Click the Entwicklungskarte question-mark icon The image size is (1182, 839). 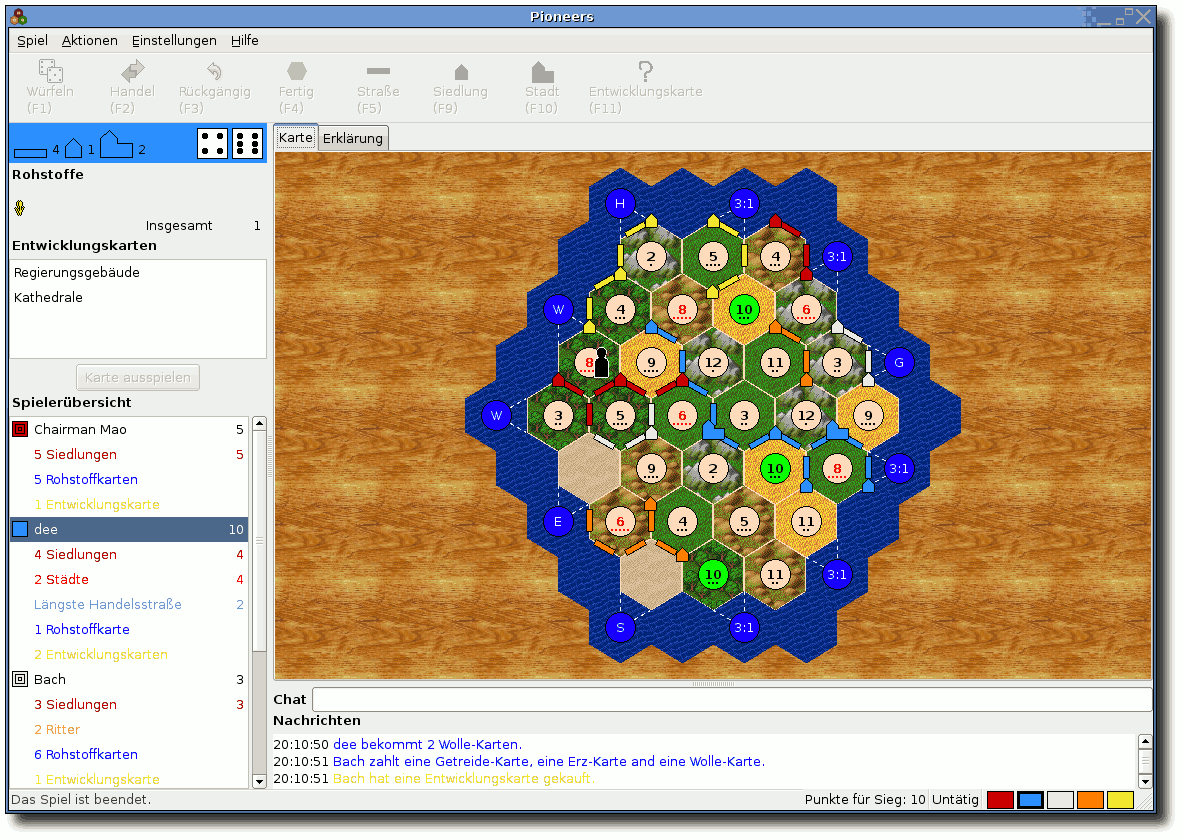(645, 71)
